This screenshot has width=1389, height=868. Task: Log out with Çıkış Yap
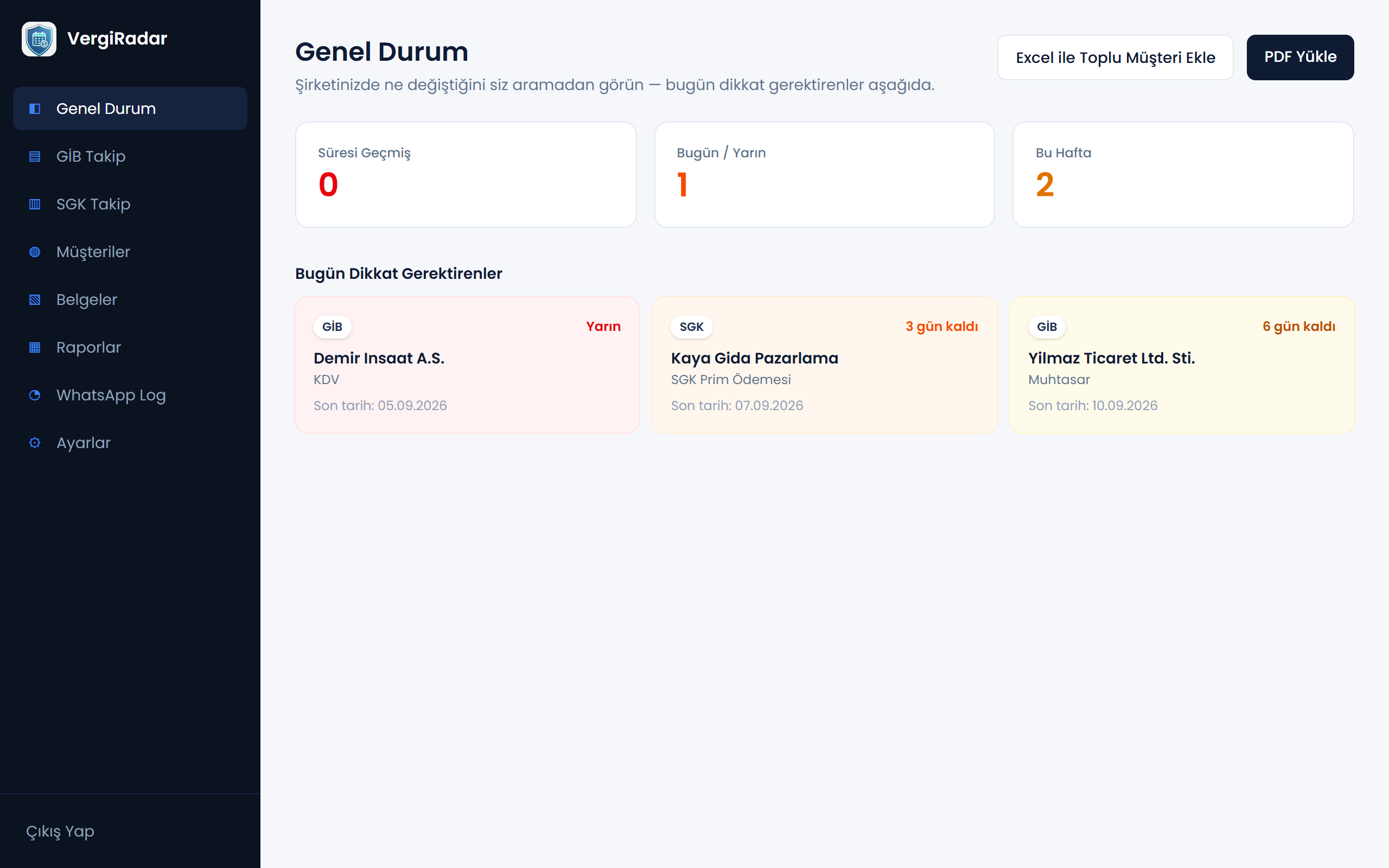tap(60, 831)
